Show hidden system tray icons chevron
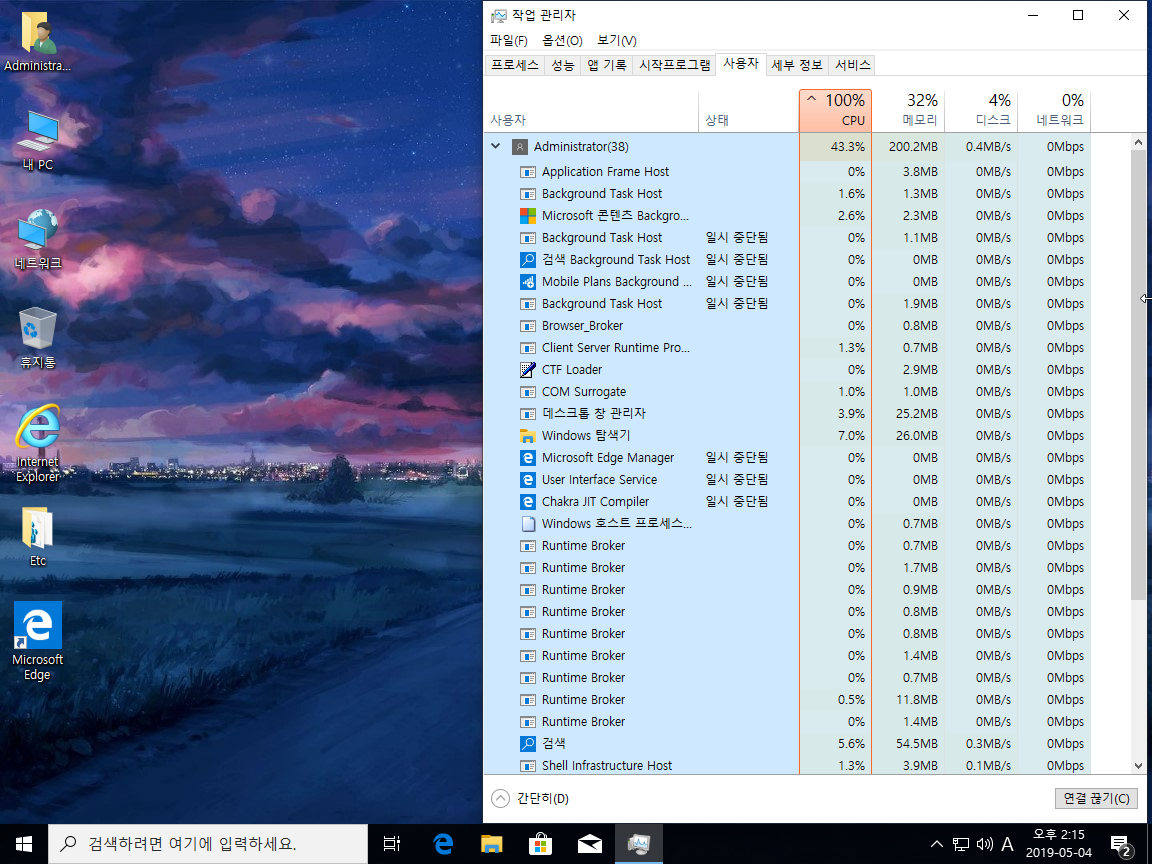This screenshot has width=1152, height=864. (936, 844)
